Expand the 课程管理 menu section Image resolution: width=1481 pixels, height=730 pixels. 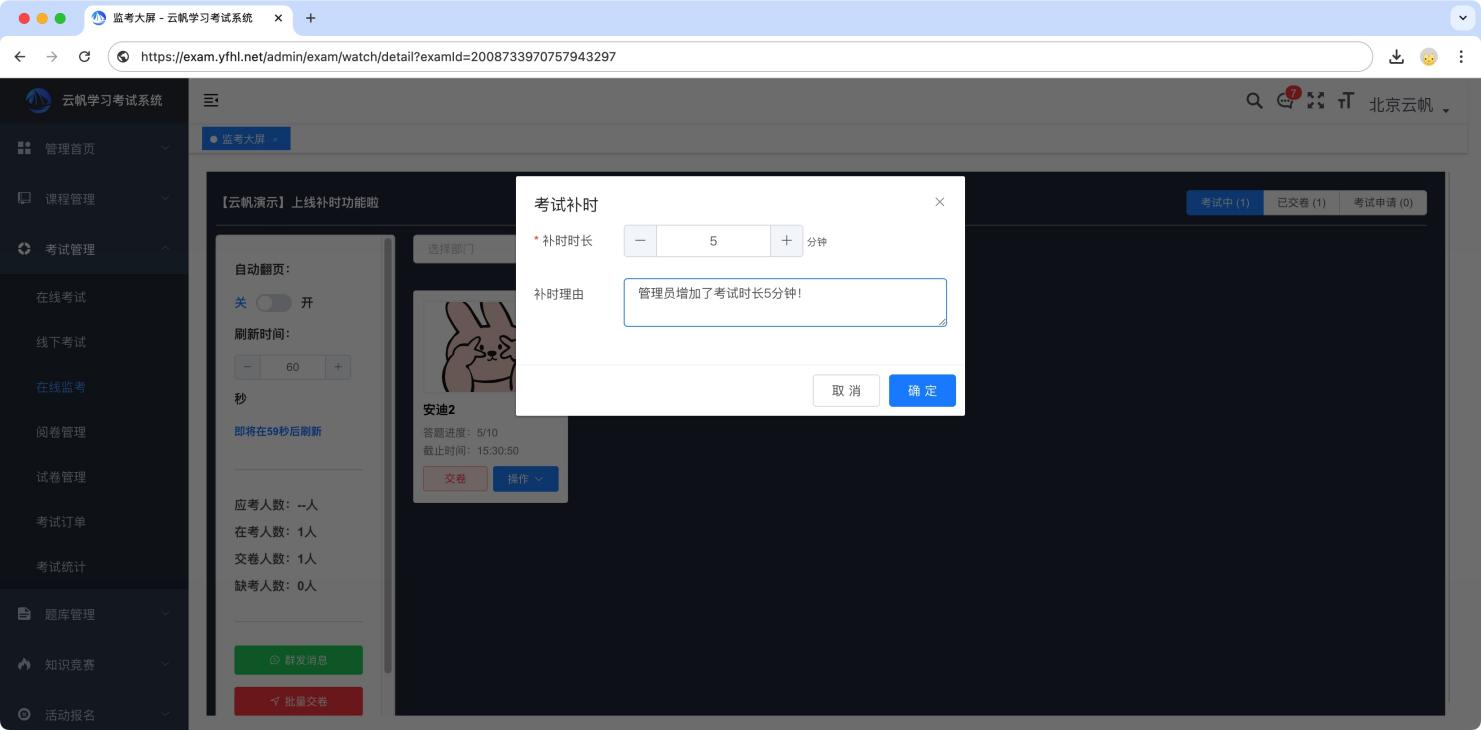pyautogui.click(x=72, y=198)
